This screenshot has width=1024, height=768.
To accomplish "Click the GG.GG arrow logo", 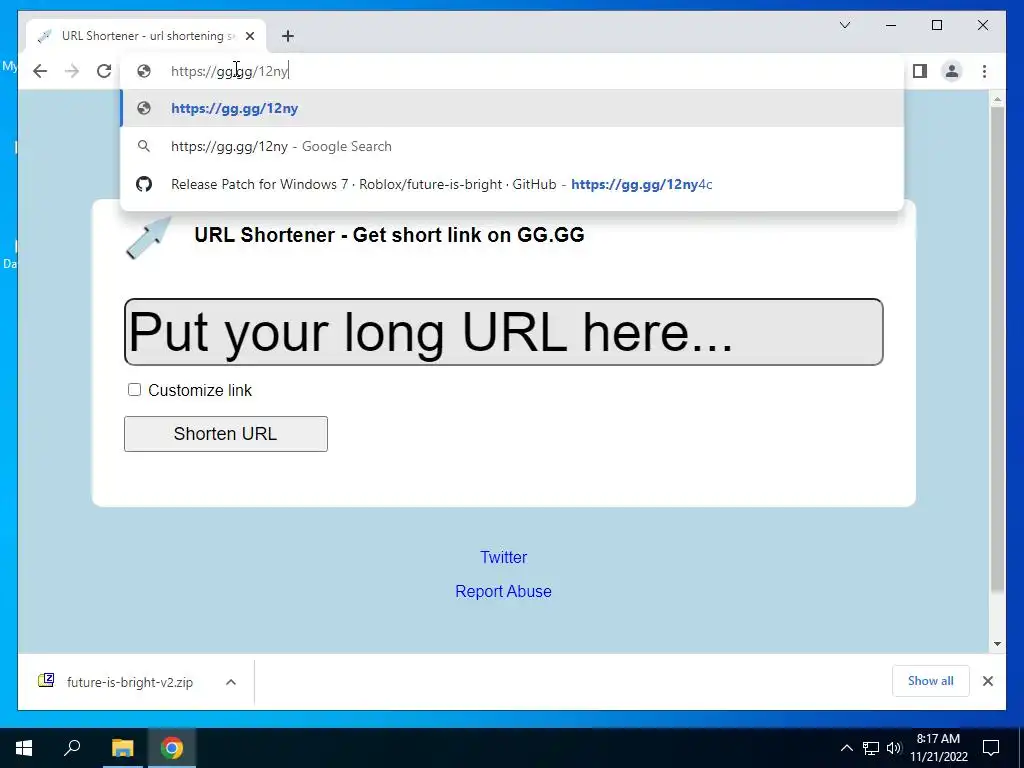I will tap(149, 238).
